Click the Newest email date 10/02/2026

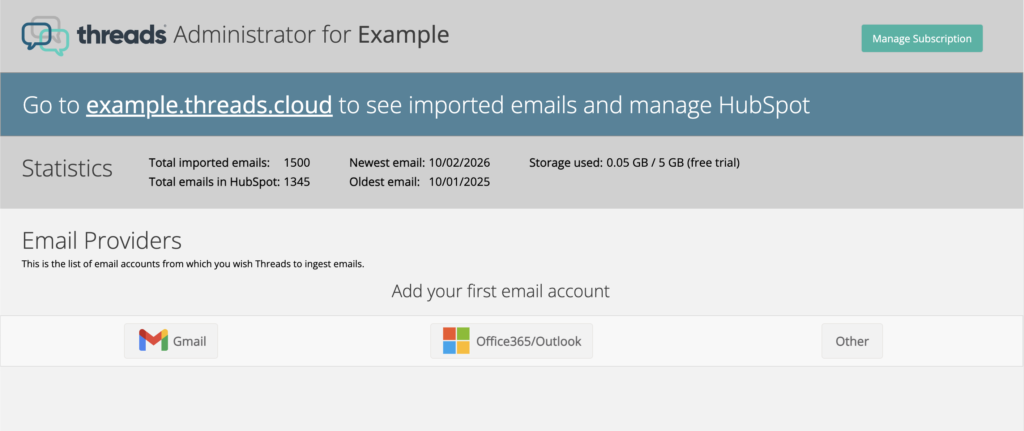coord(459,162)
